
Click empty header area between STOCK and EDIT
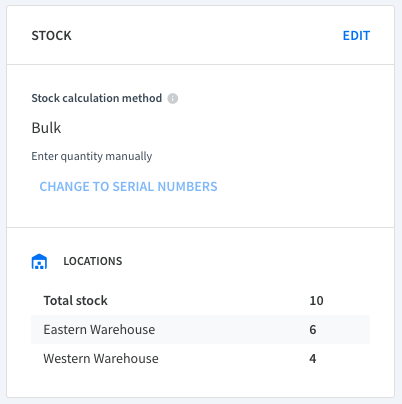207,36
